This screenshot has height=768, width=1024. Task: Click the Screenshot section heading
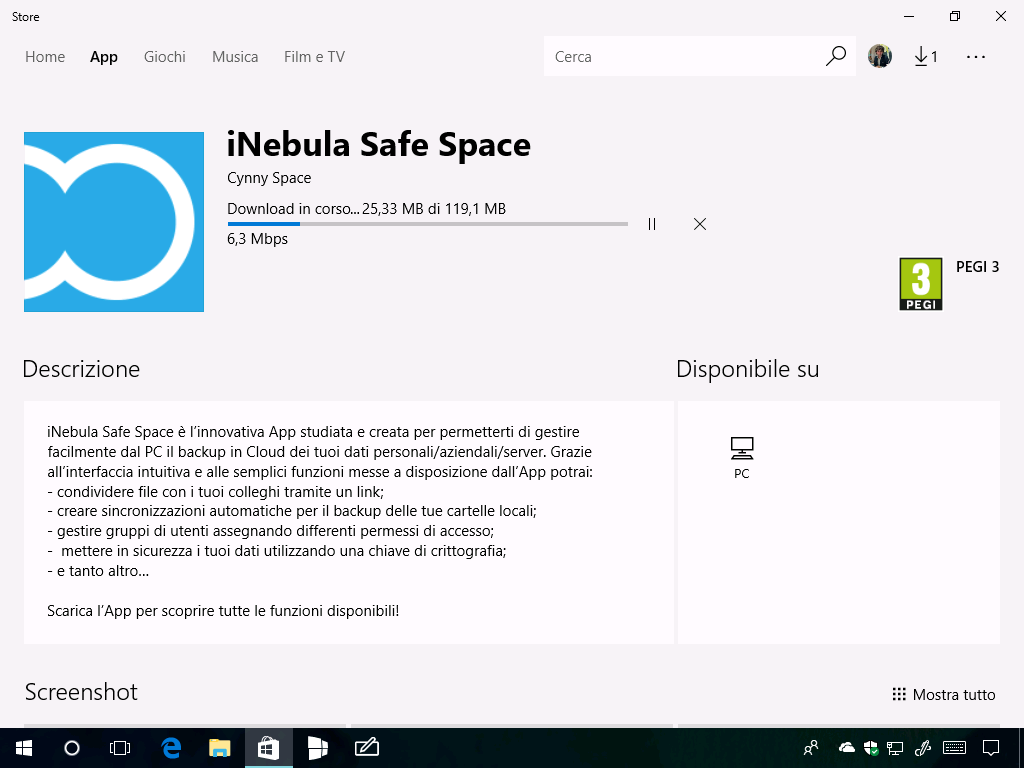tap(81, 692)
